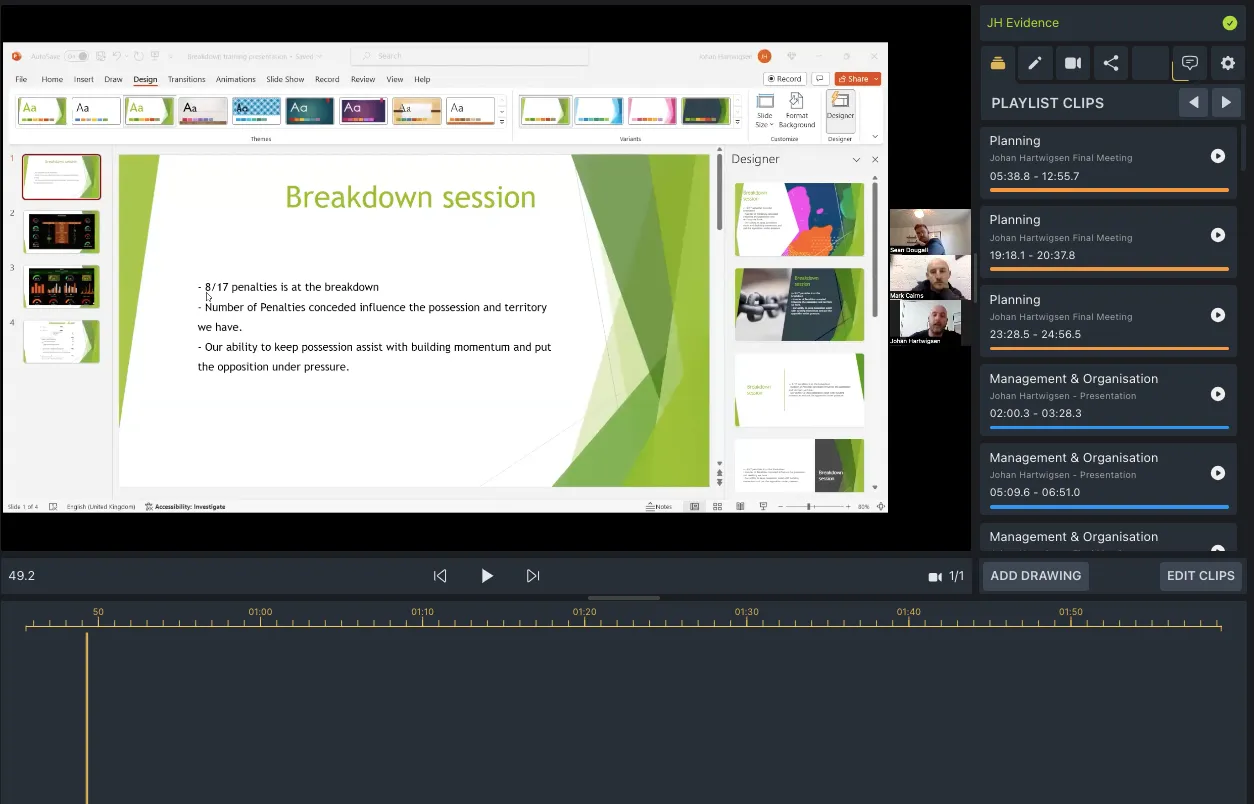
Task: Open the settings gear icon
Action: pos(1228,63)
